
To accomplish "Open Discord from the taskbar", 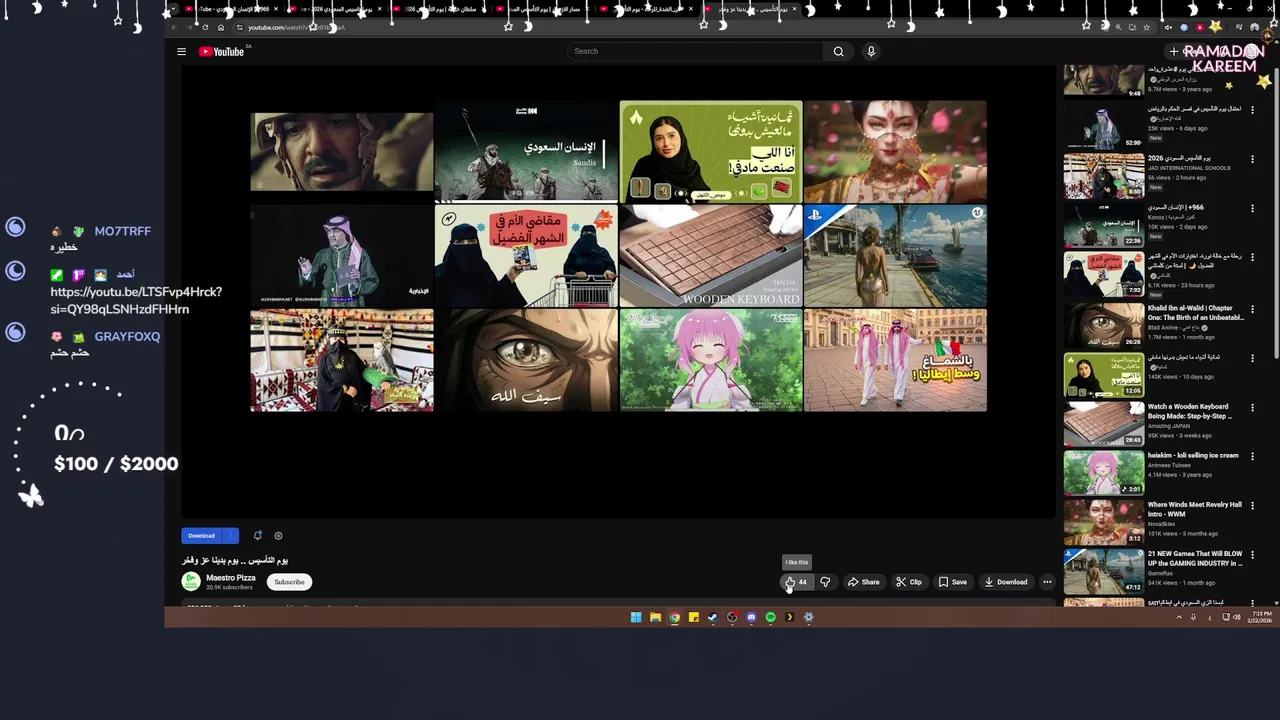I will [x=751, y=617].
